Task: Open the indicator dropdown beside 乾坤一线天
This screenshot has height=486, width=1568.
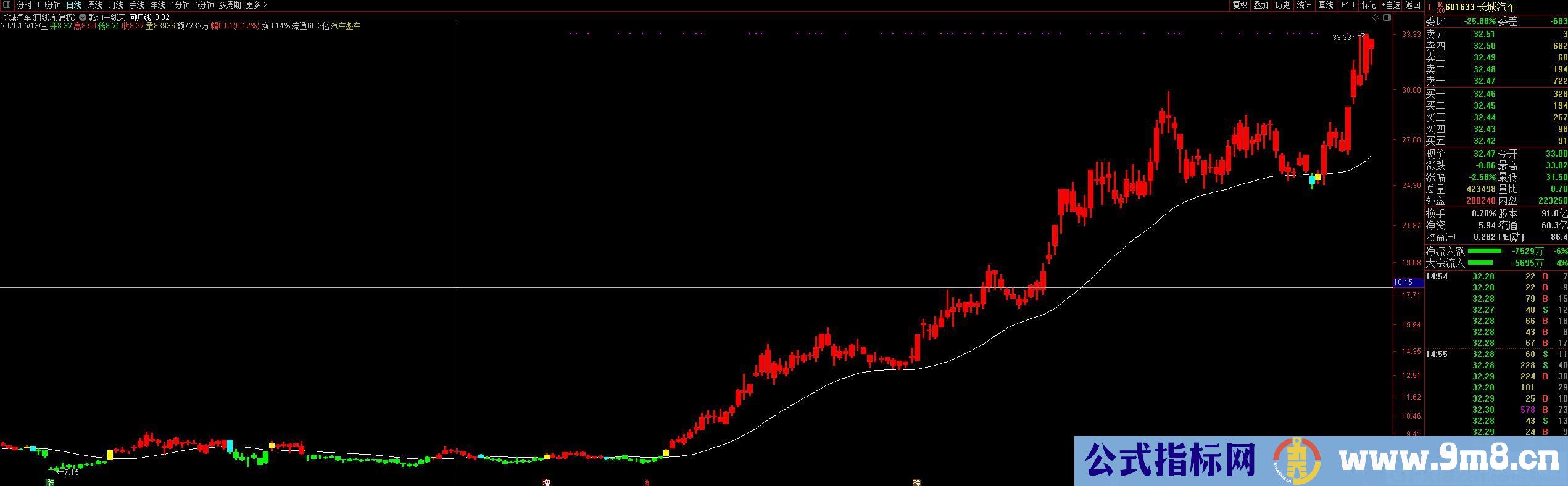Action: point(83,18)
